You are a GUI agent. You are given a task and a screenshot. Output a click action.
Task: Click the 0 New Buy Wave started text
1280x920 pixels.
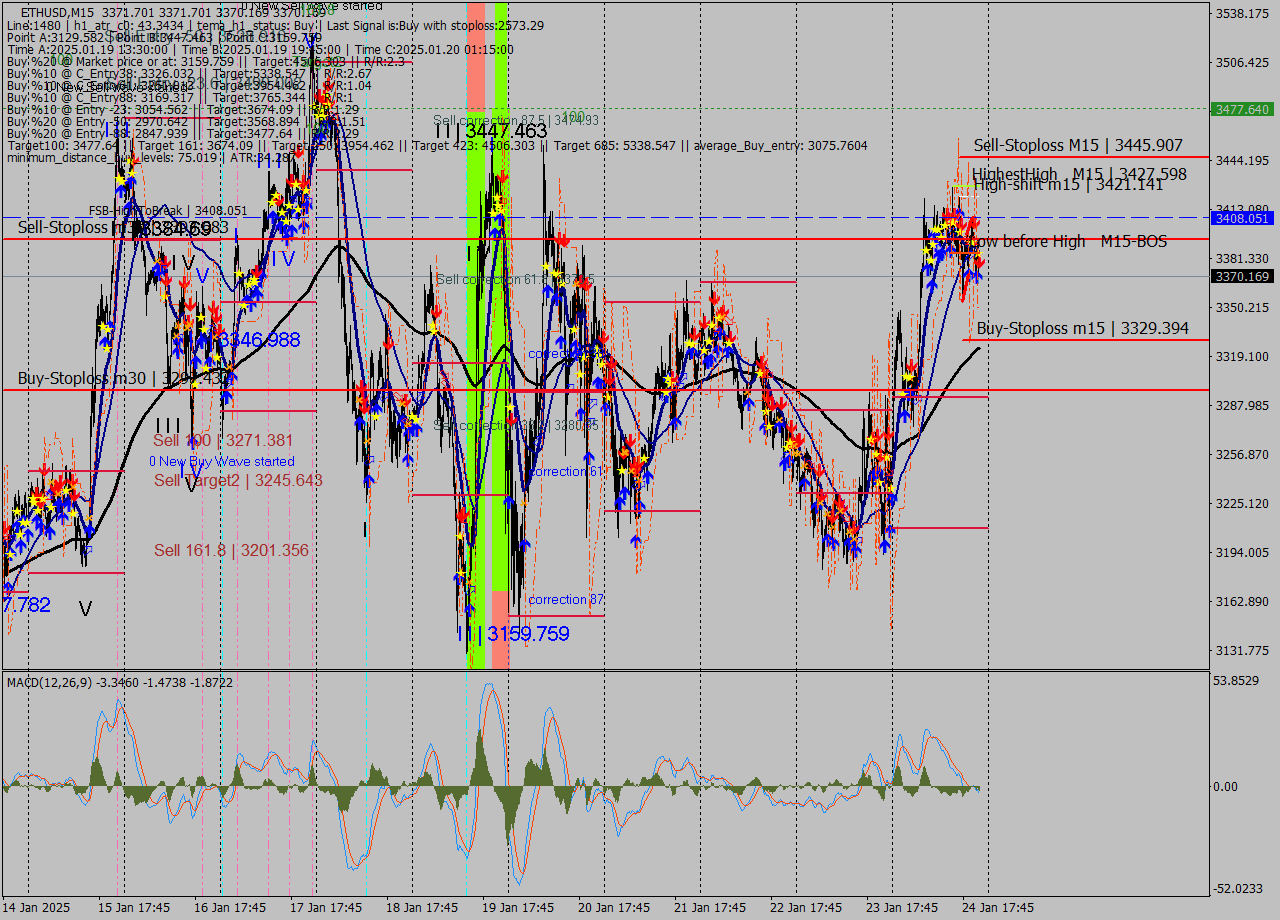point(222,461)
